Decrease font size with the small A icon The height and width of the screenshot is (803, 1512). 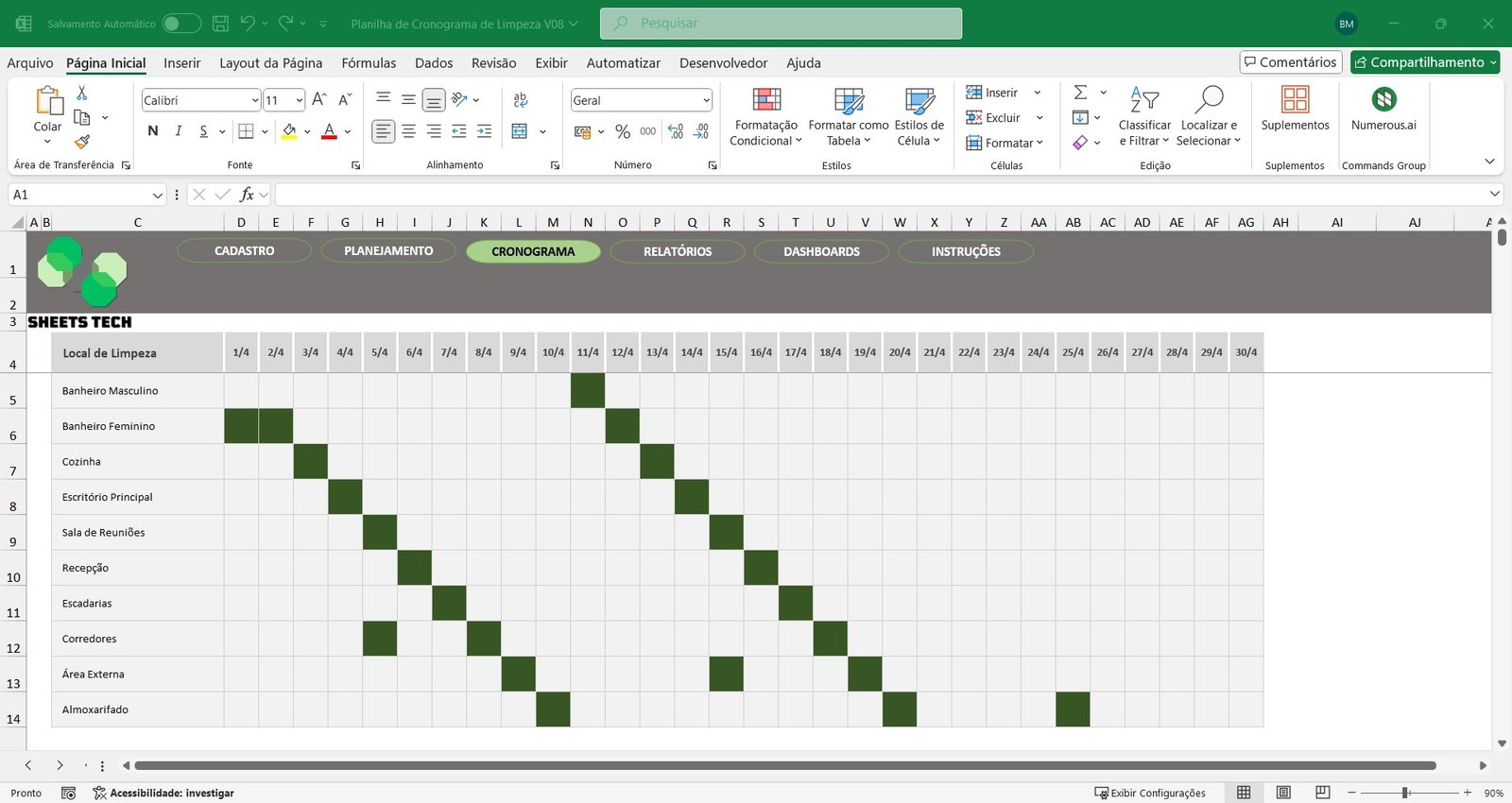point(345,99)
